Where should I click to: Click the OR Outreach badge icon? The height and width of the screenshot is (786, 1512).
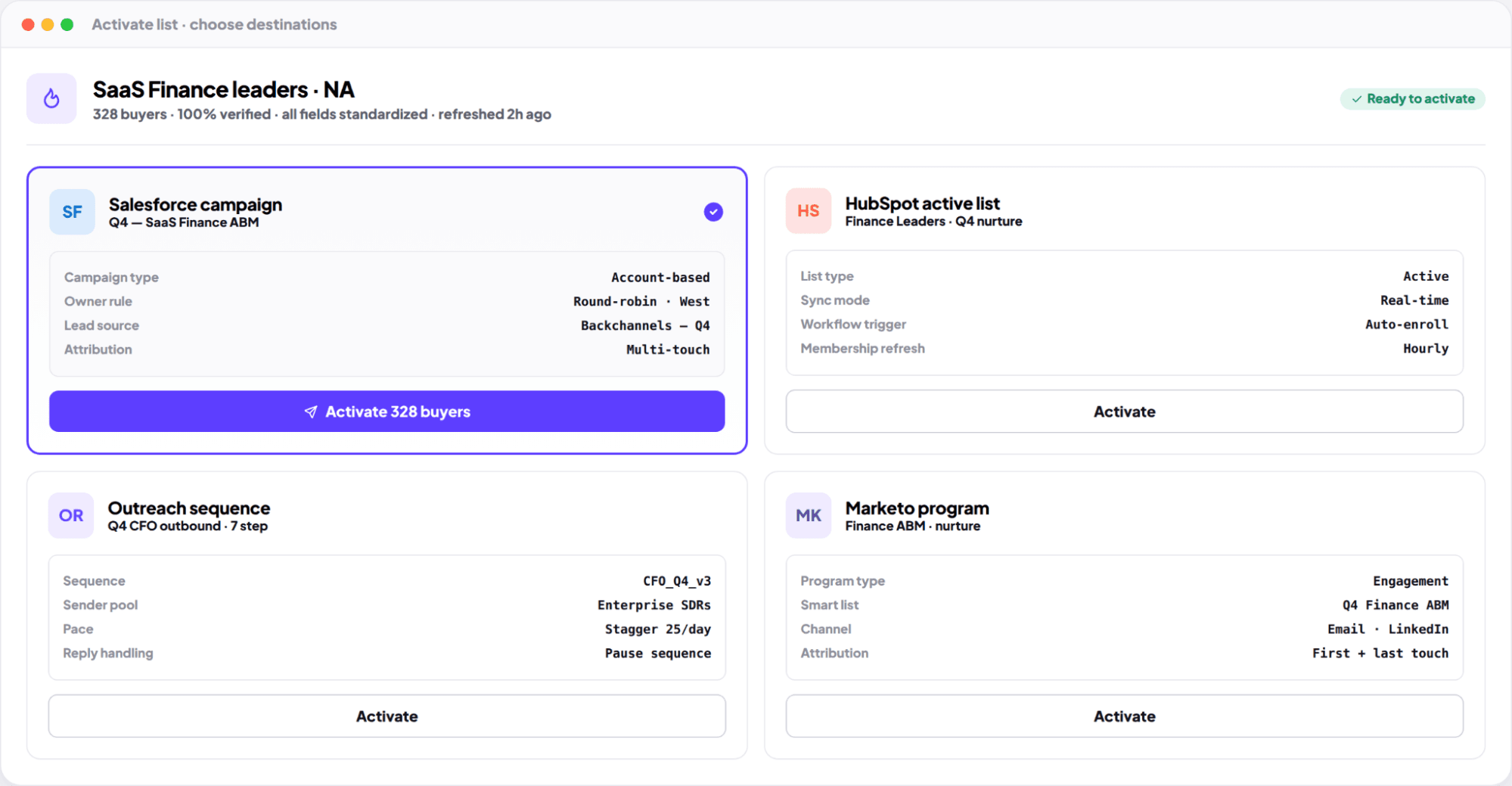(71, 515)
